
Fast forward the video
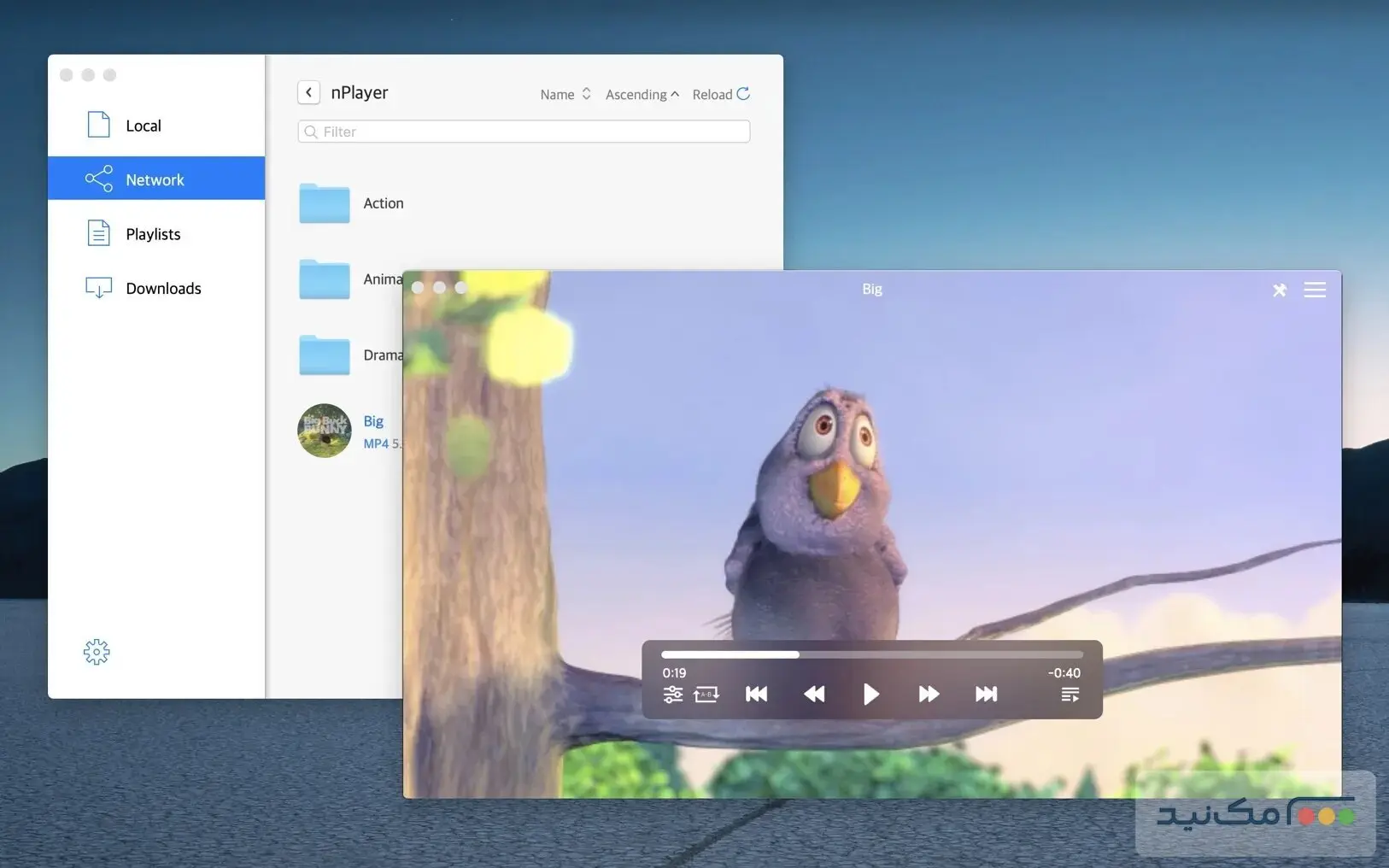[929, 695]
